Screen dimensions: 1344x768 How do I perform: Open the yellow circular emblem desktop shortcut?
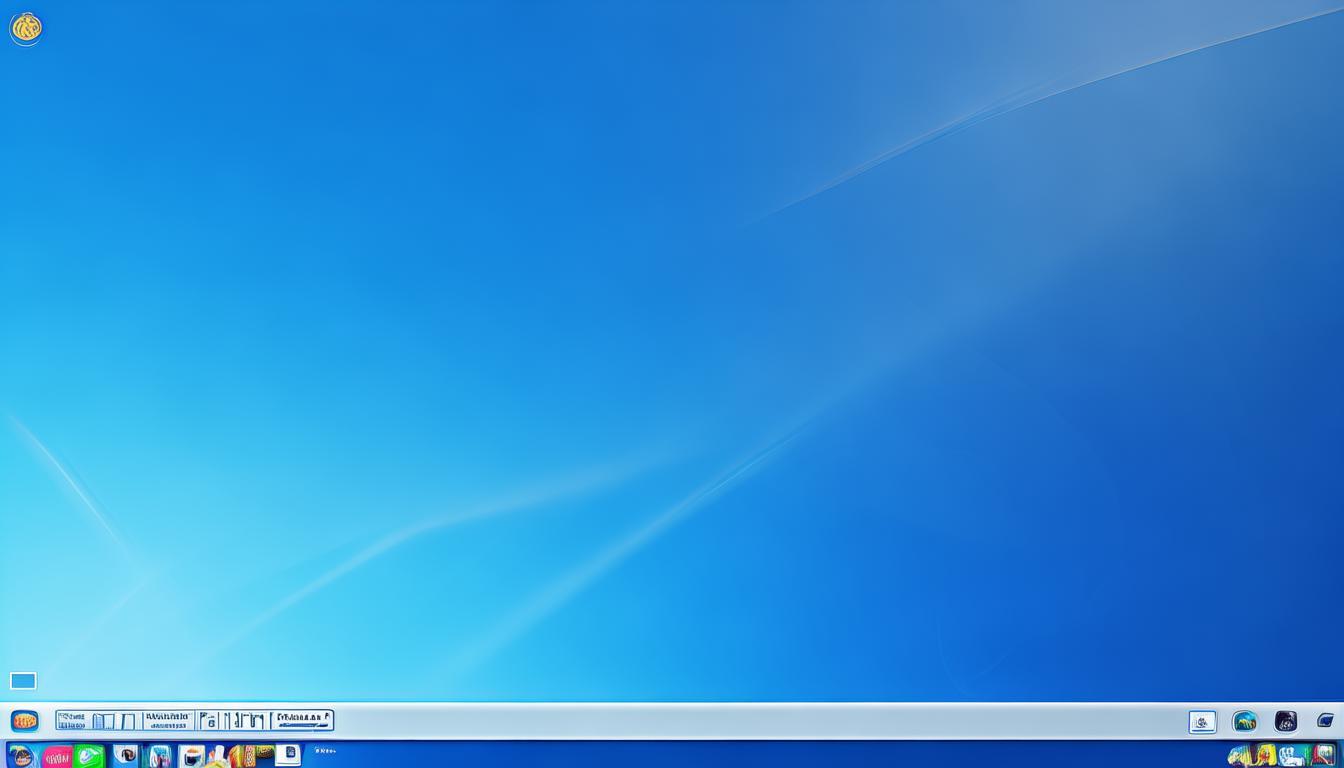pyautogui.click(x=25, y=28)
